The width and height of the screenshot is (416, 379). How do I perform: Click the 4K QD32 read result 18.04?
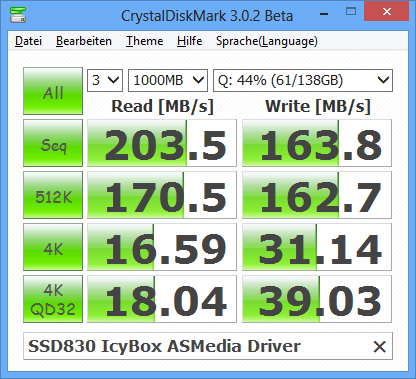(x=162, y=299)
